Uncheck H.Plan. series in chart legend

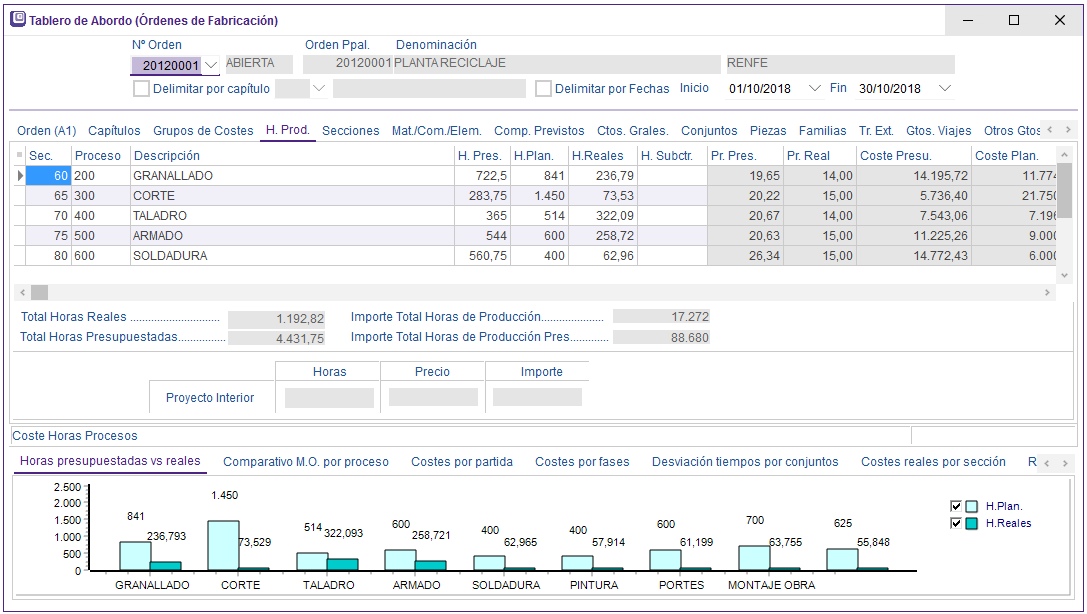[956, 506]
